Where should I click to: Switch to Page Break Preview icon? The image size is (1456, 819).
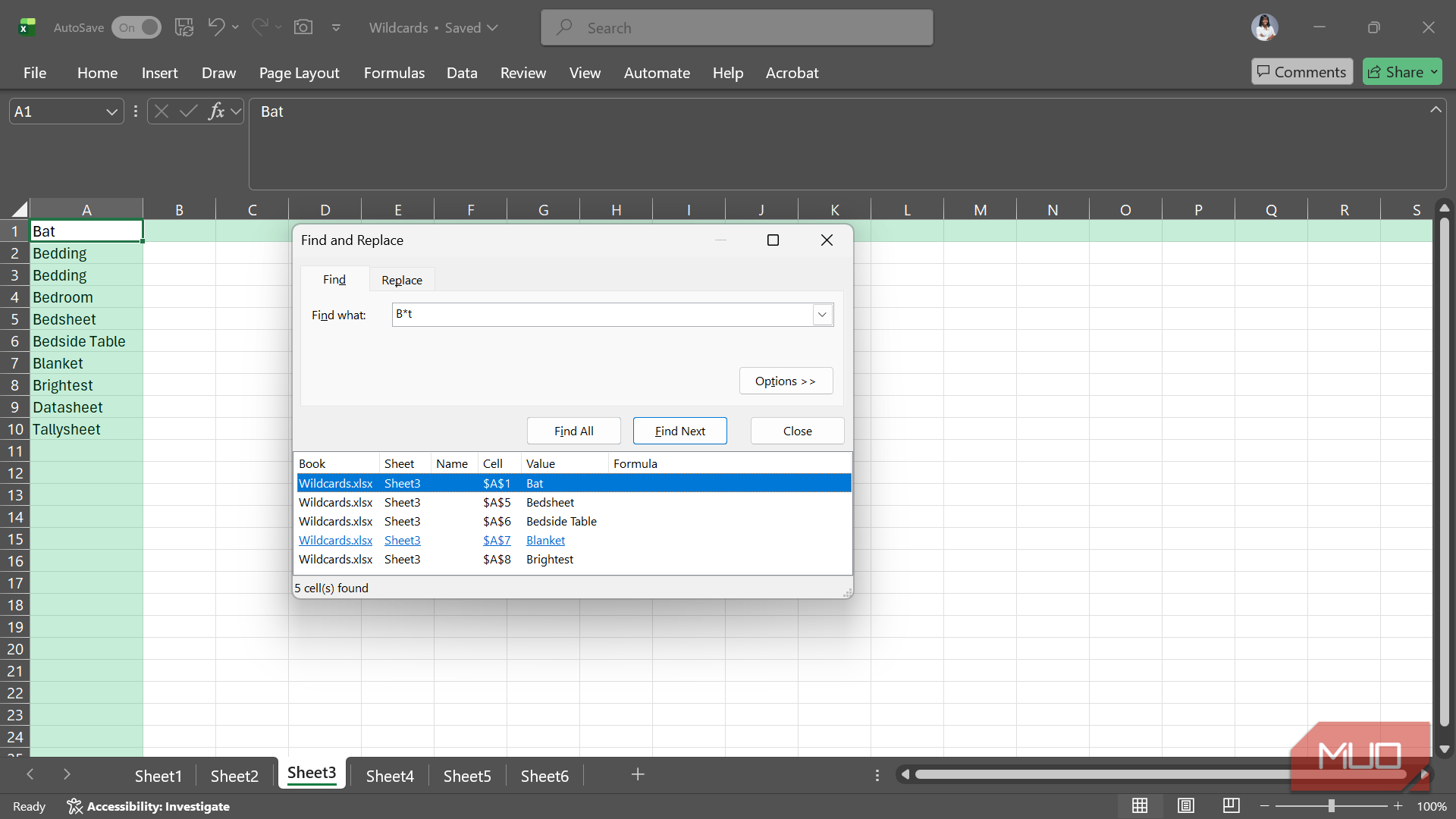[x=1232, y=806]
